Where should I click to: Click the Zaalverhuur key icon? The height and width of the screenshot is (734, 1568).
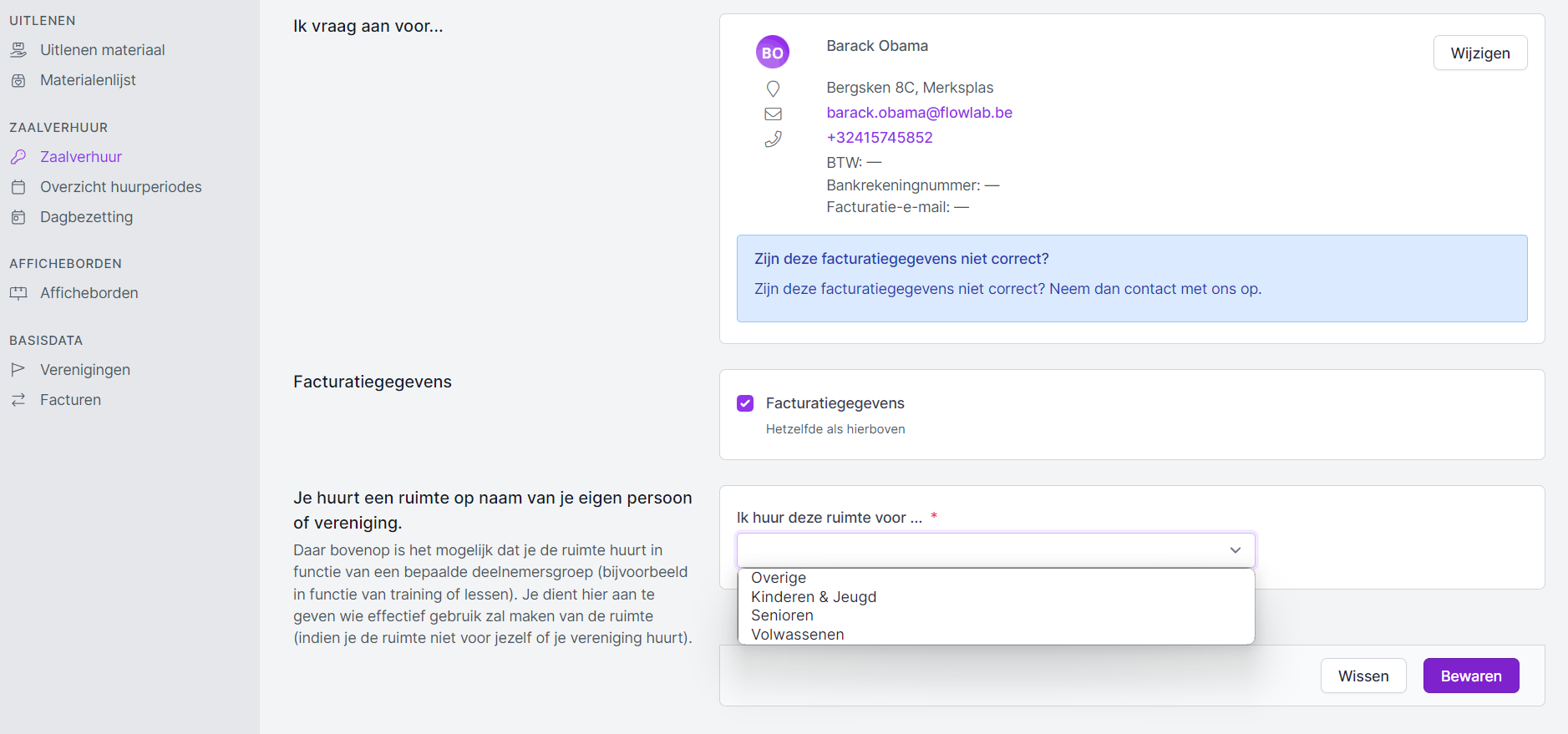pos(18,157)
